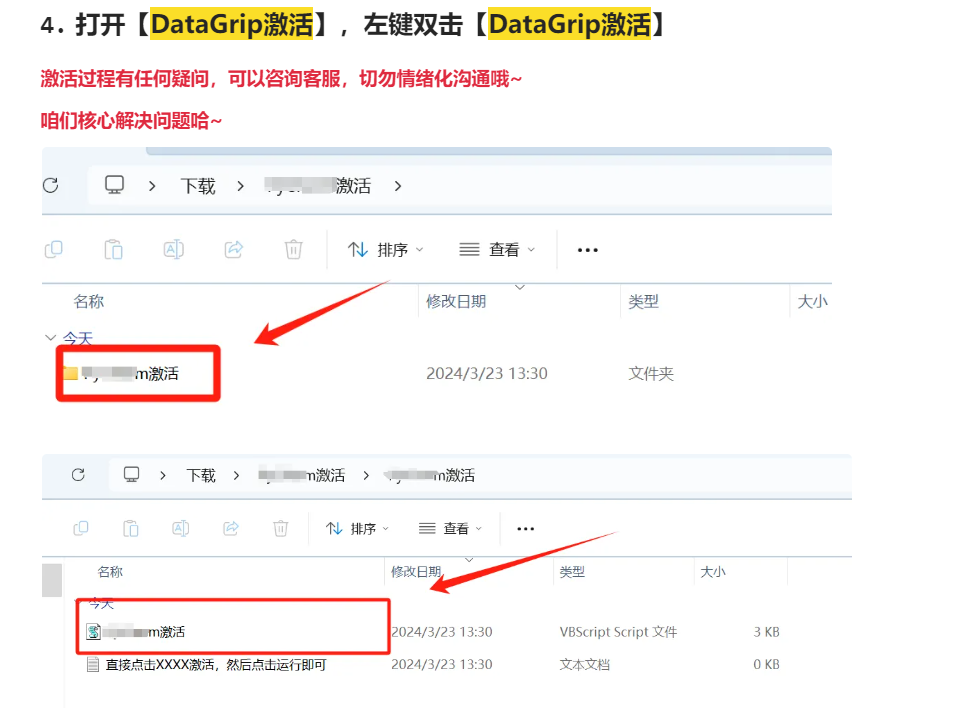Image resolution: width=974 pixels, height=716 pixels.
Task: Click refresh icon in lower Explorer window
Action: click(78, 475)
